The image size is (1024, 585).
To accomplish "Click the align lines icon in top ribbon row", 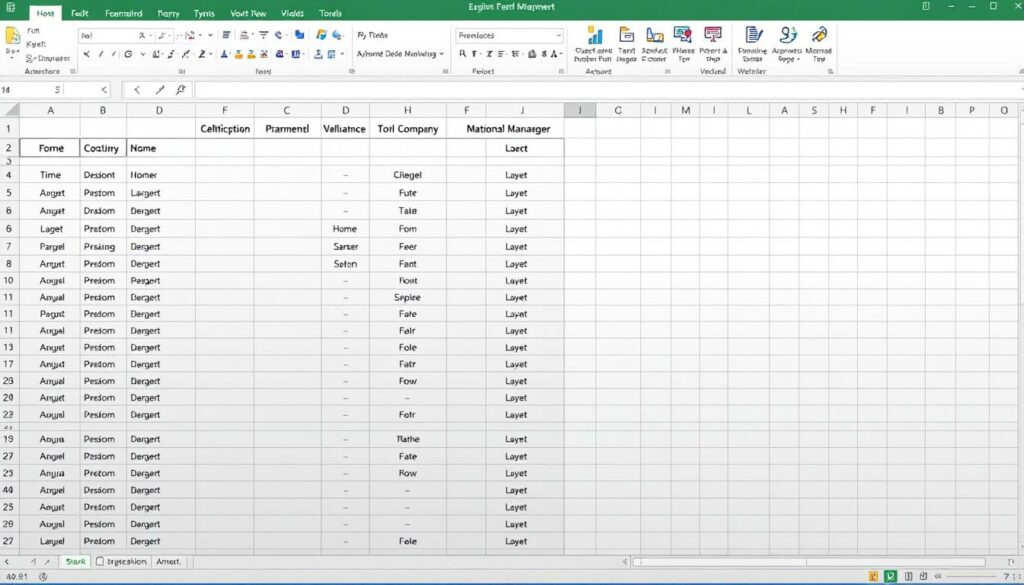I will point(226,35).
